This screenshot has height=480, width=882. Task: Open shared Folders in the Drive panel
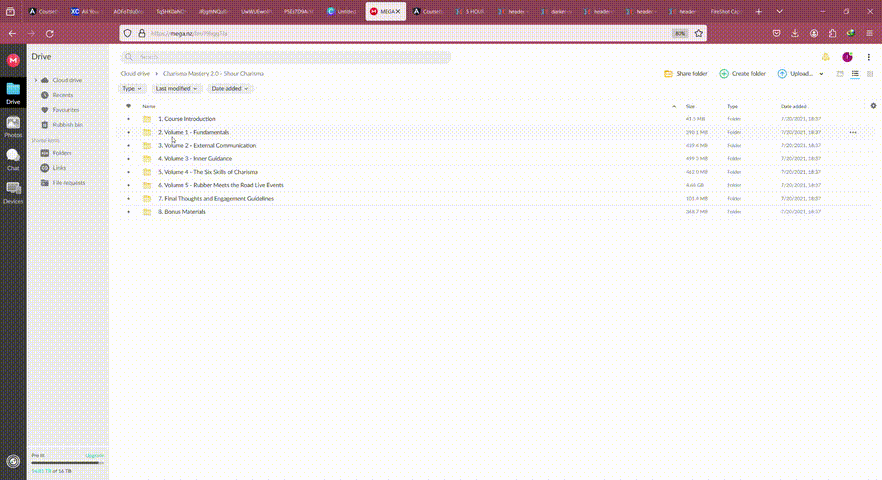point(61,153)
